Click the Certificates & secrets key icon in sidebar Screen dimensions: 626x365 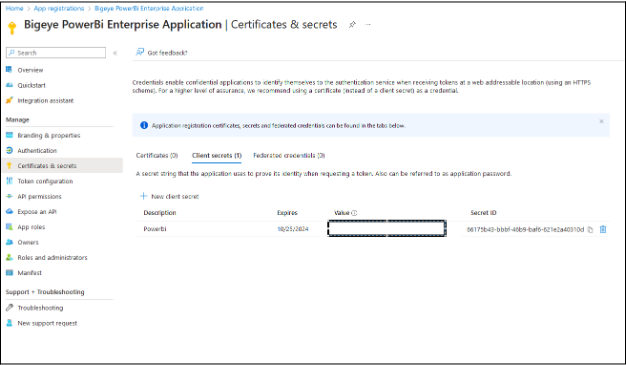click(9, 165)
